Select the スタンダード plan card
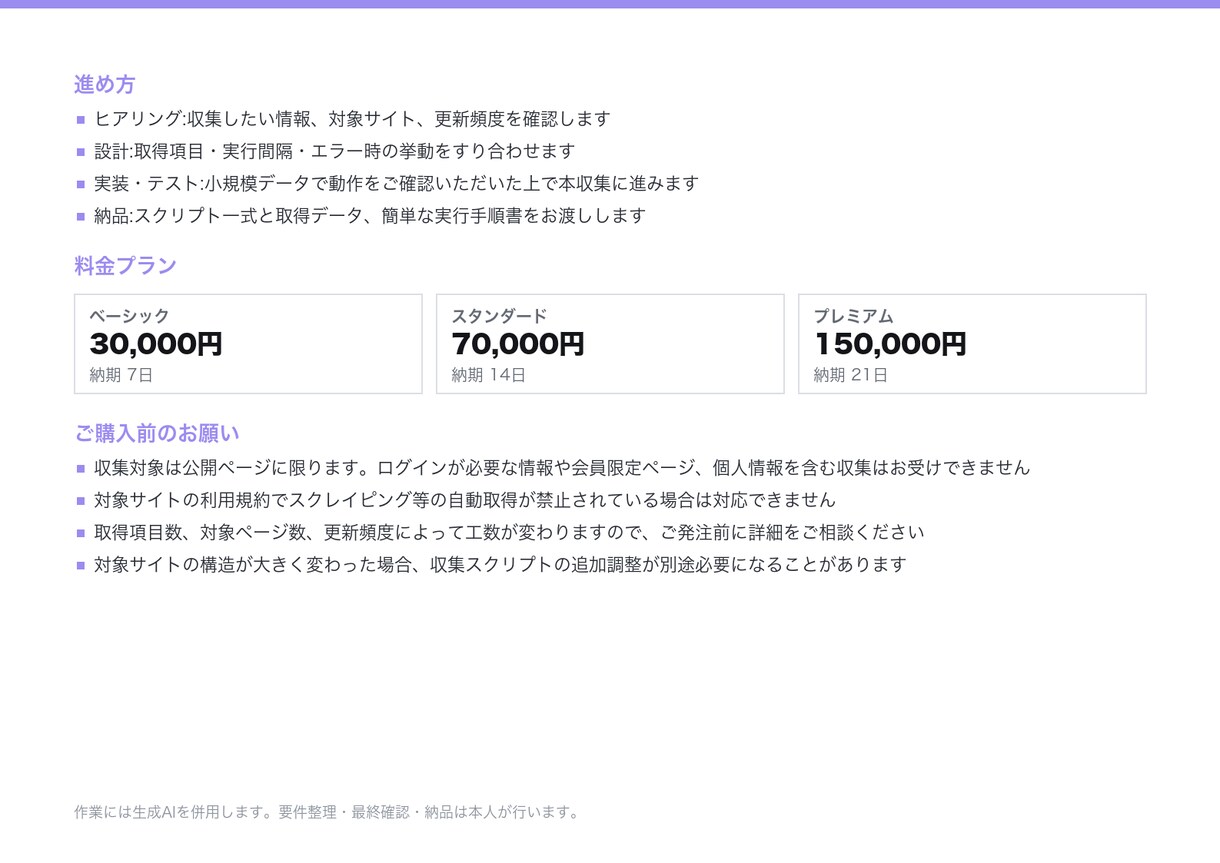 point(610,344)
